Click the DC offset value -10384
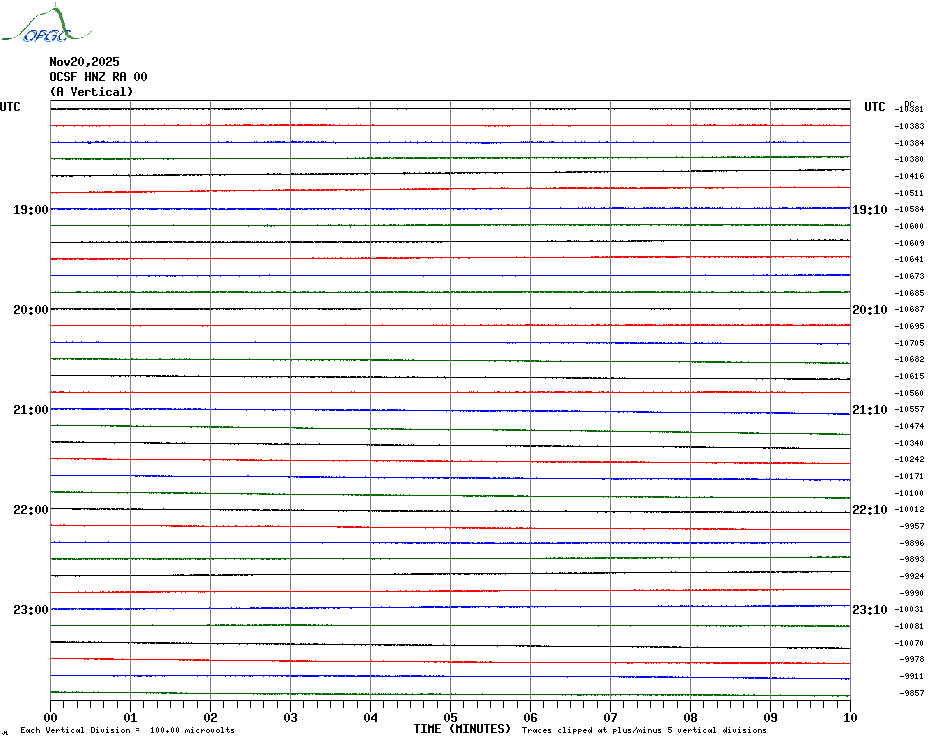The image size is (930, 744). [909, 143]
